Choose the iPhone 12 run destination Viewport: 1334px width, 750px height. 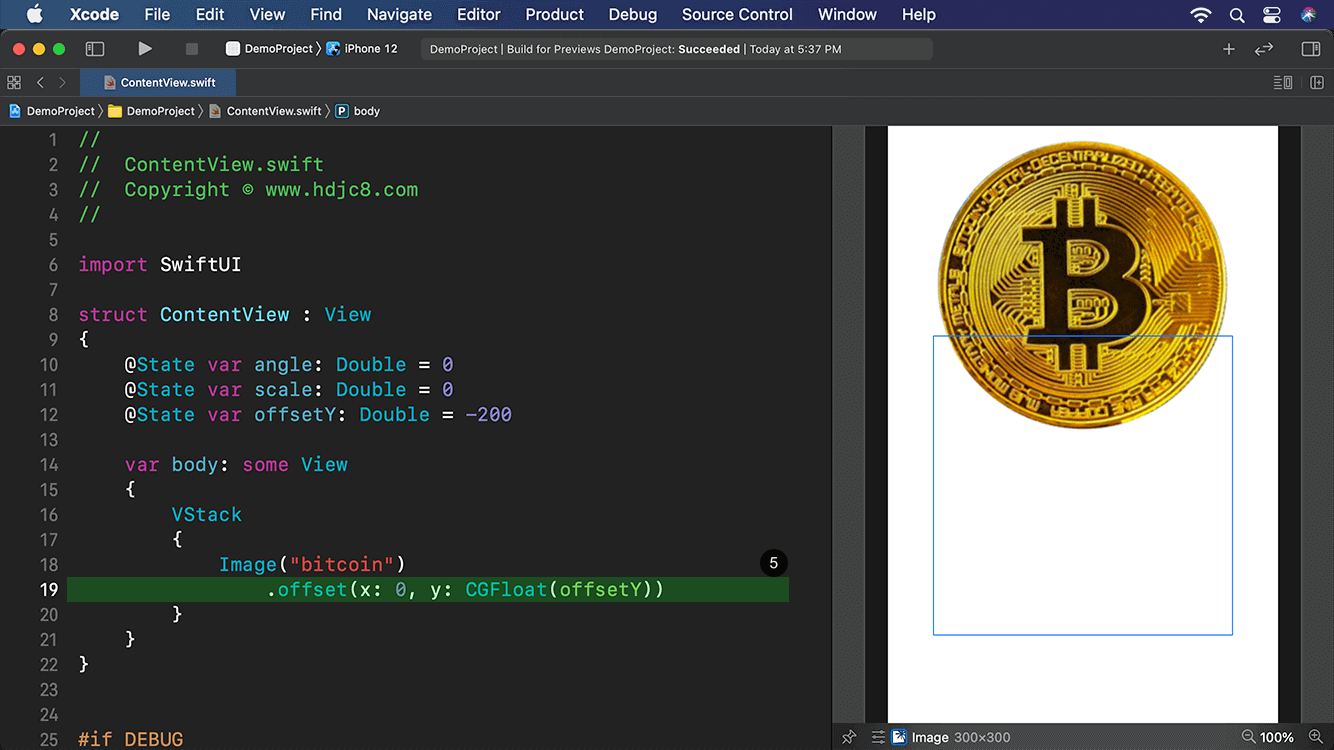pos(363,49)
